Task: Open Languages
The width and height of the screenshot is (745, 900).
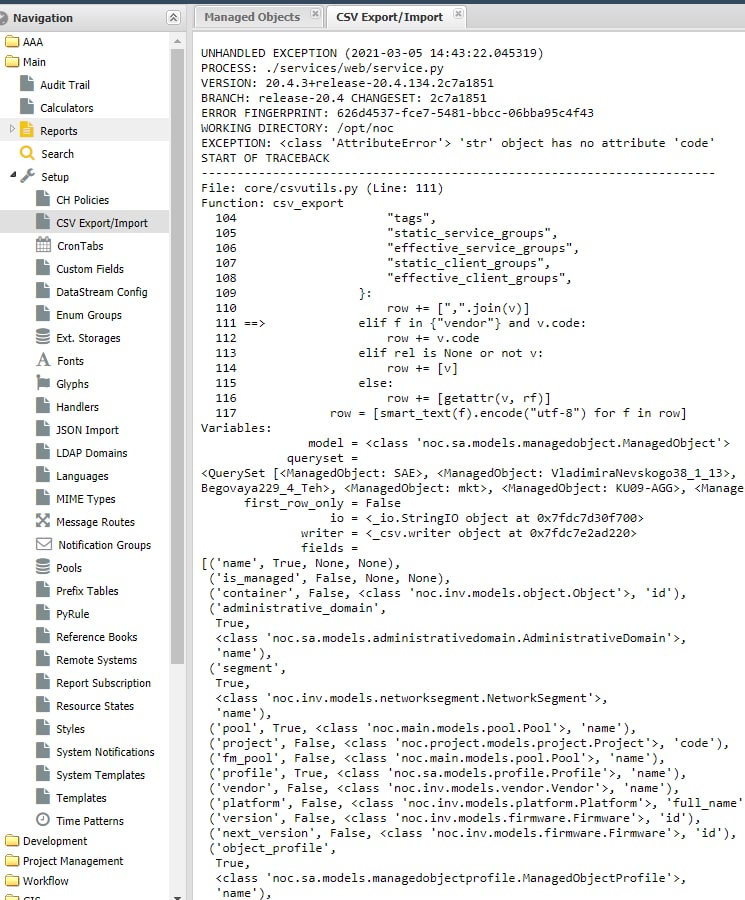Action: 82,476
